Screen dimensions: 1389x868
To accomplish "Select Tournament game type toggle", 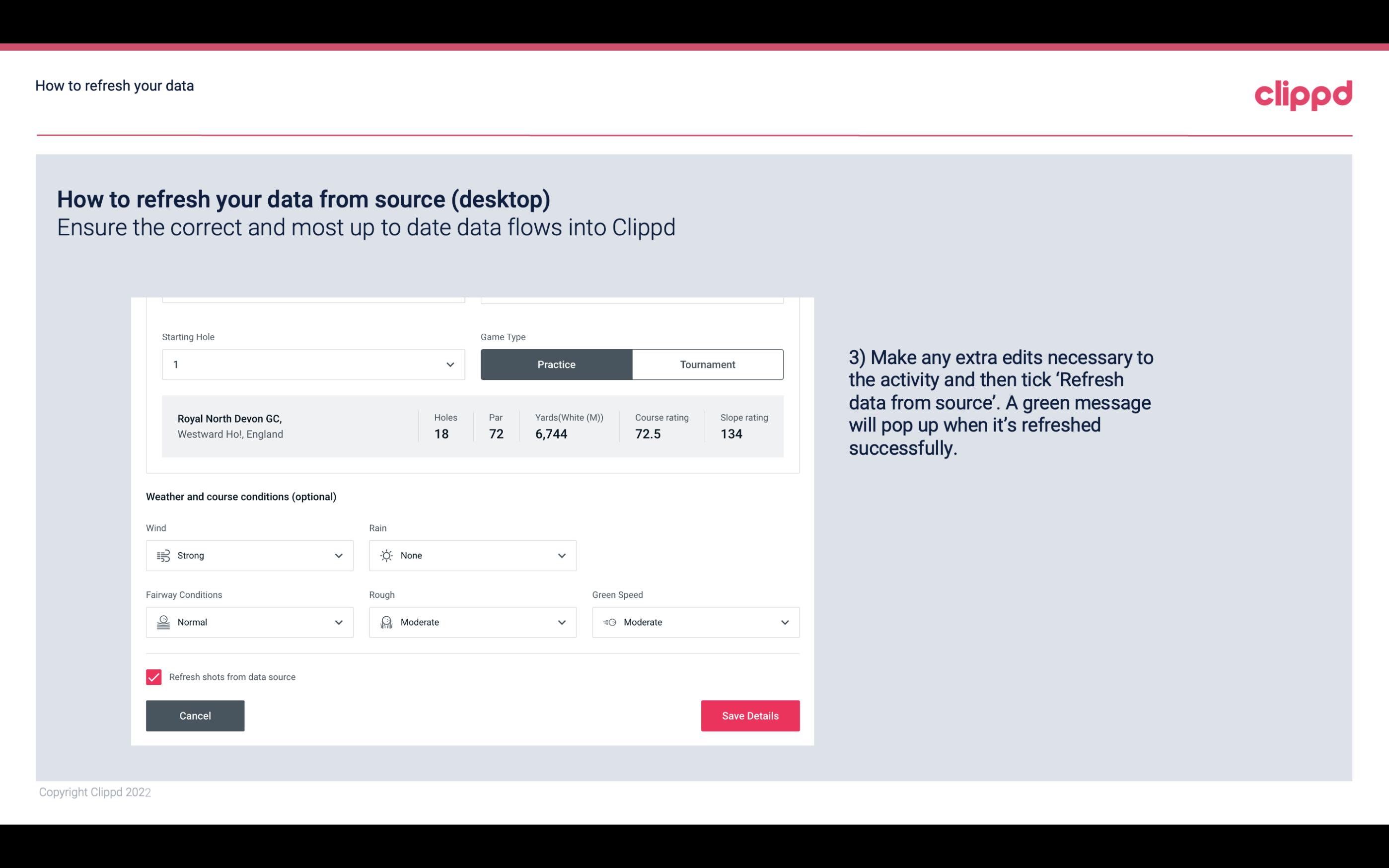I will point(707,364).
